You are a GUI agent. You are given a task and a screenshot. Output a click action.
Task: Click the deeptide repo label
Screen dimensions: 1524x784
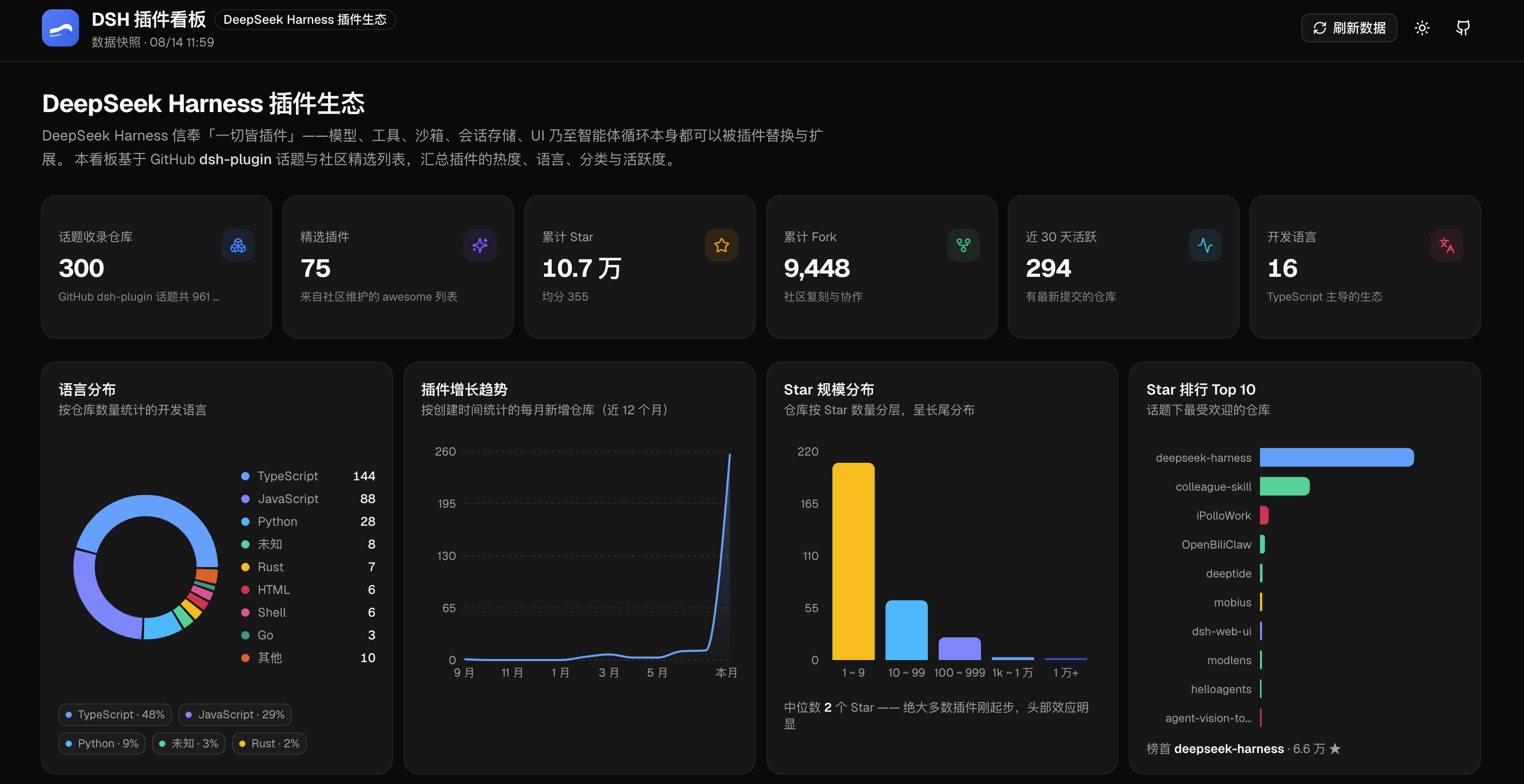pyautogui.click(x=1229, y=573)
